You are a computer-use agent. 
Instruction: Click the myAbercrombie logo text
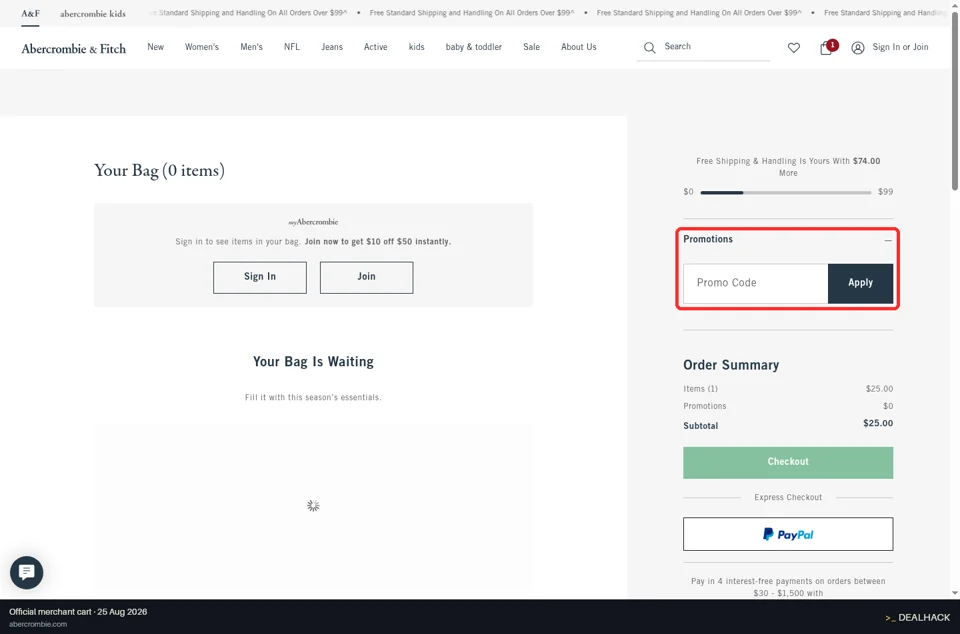(313, 222)
